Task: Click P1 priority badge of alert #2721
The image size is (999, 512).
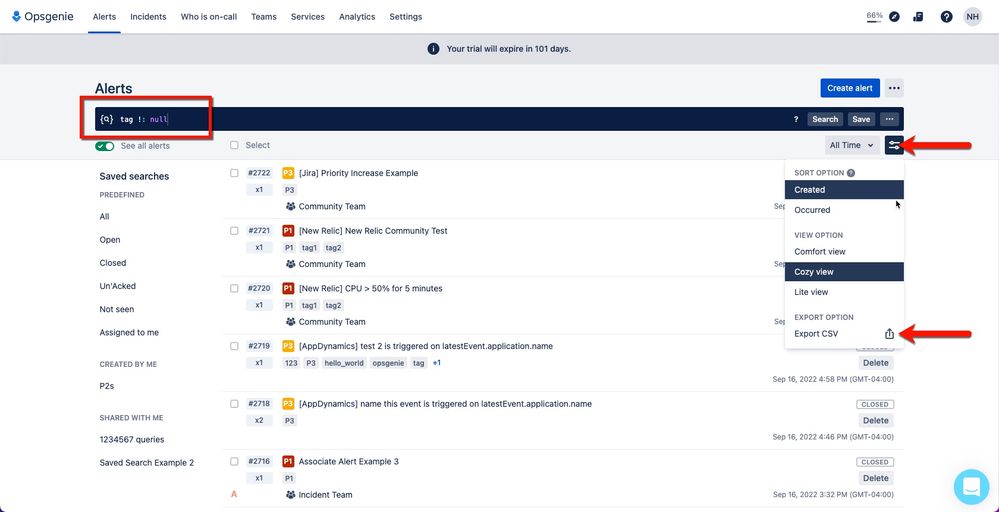Action: coord(288,231)
